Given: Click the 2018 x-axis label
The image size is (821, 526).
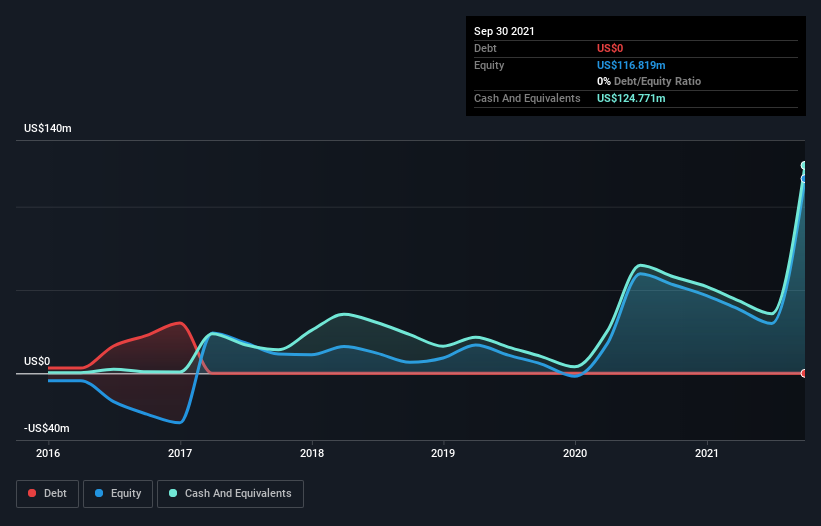Looking at the screenshot, I should coord(312,453).
